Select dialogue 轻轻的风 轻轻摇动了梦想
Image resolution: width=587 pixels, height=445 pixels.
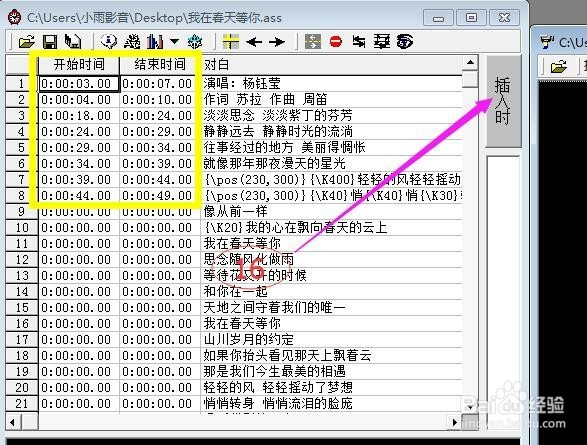click(332, 388)
